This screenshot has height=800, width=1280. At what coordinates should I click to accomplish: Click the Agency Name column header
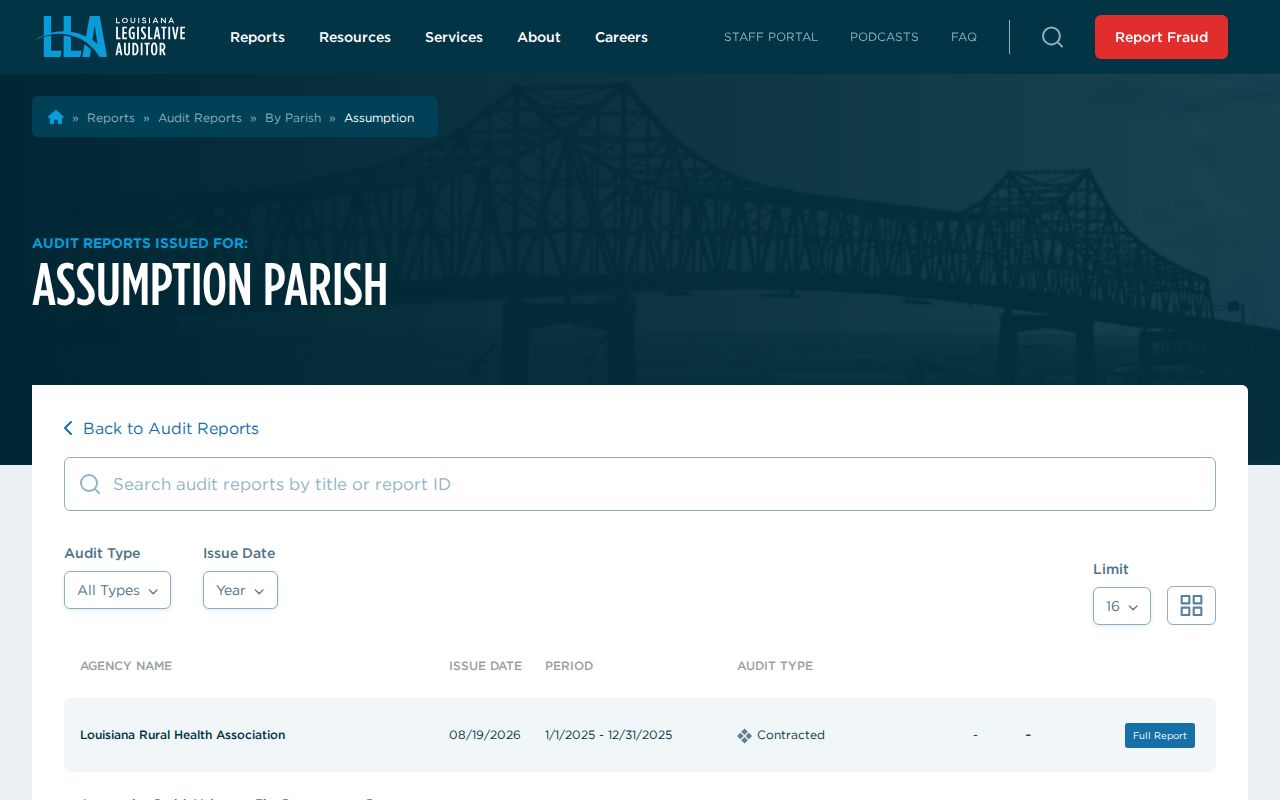tap(126, 666)
